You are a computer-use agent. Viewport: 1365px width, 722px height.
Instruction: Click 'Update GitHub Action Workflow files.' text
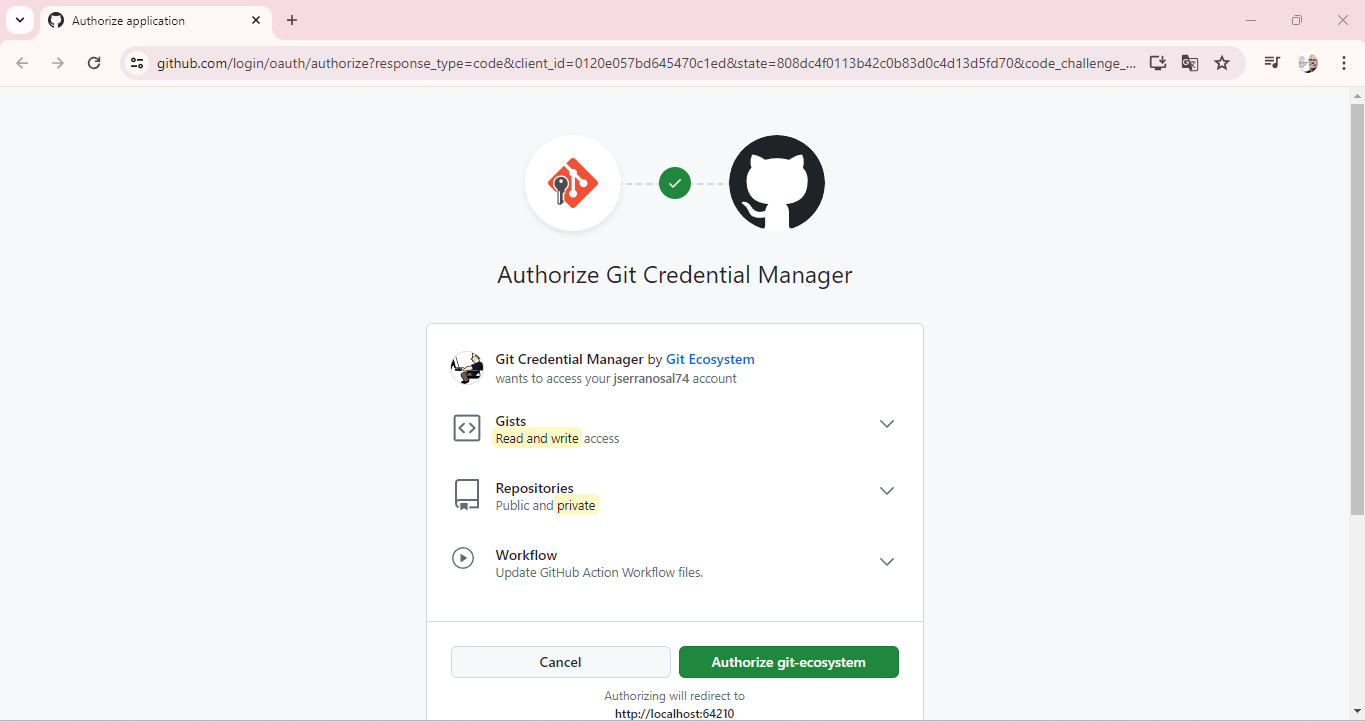600,573
